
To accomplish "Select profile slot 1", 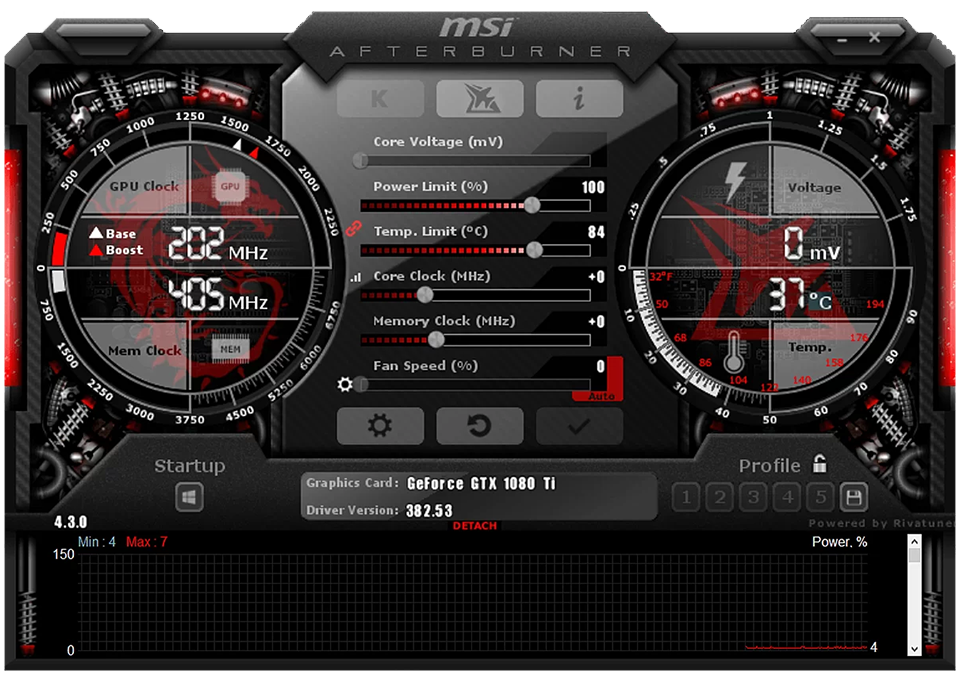I will pyautogui.click(x=685, y=497).
